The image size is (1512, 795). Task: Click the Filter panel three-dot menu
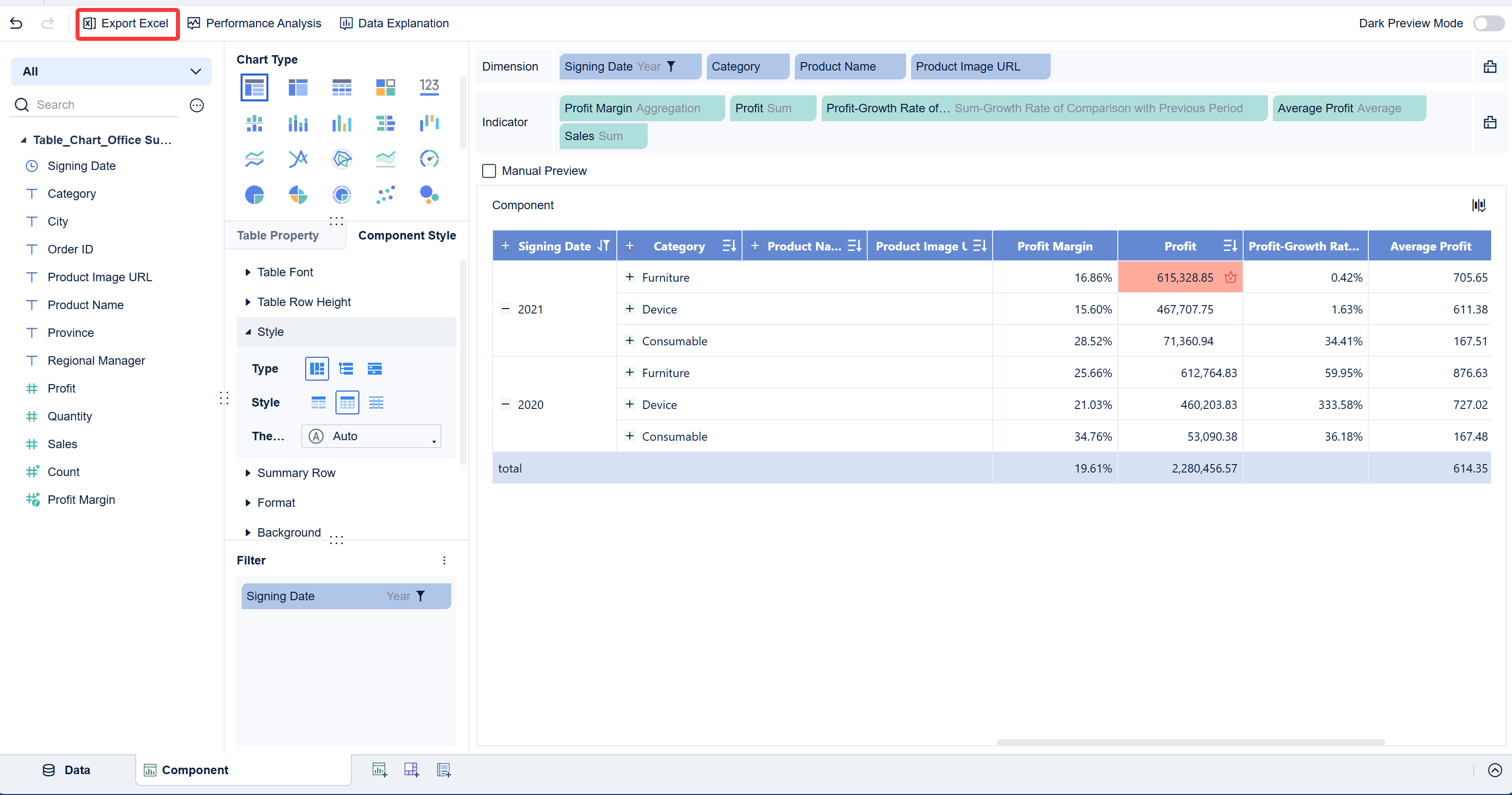(444, 560)
